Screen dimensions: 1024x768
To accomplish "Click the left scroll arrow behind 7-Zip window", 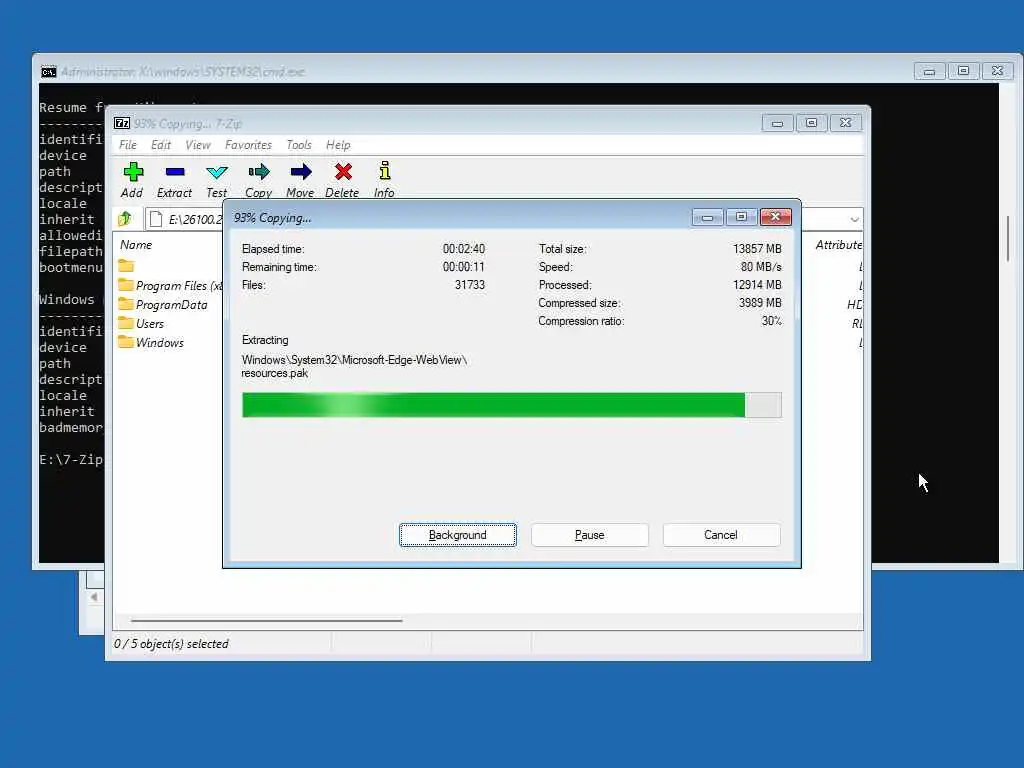I will click(x=94, y=597).
